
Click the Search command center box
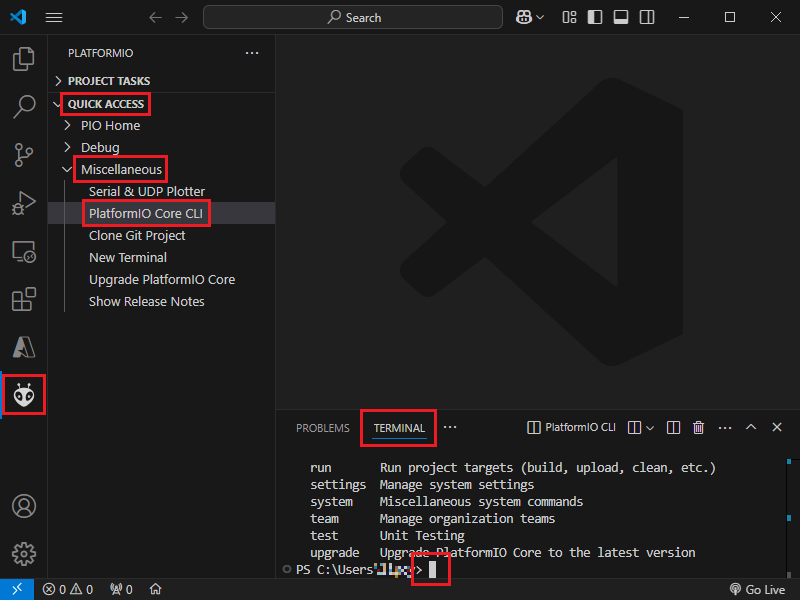click(353, 17)
